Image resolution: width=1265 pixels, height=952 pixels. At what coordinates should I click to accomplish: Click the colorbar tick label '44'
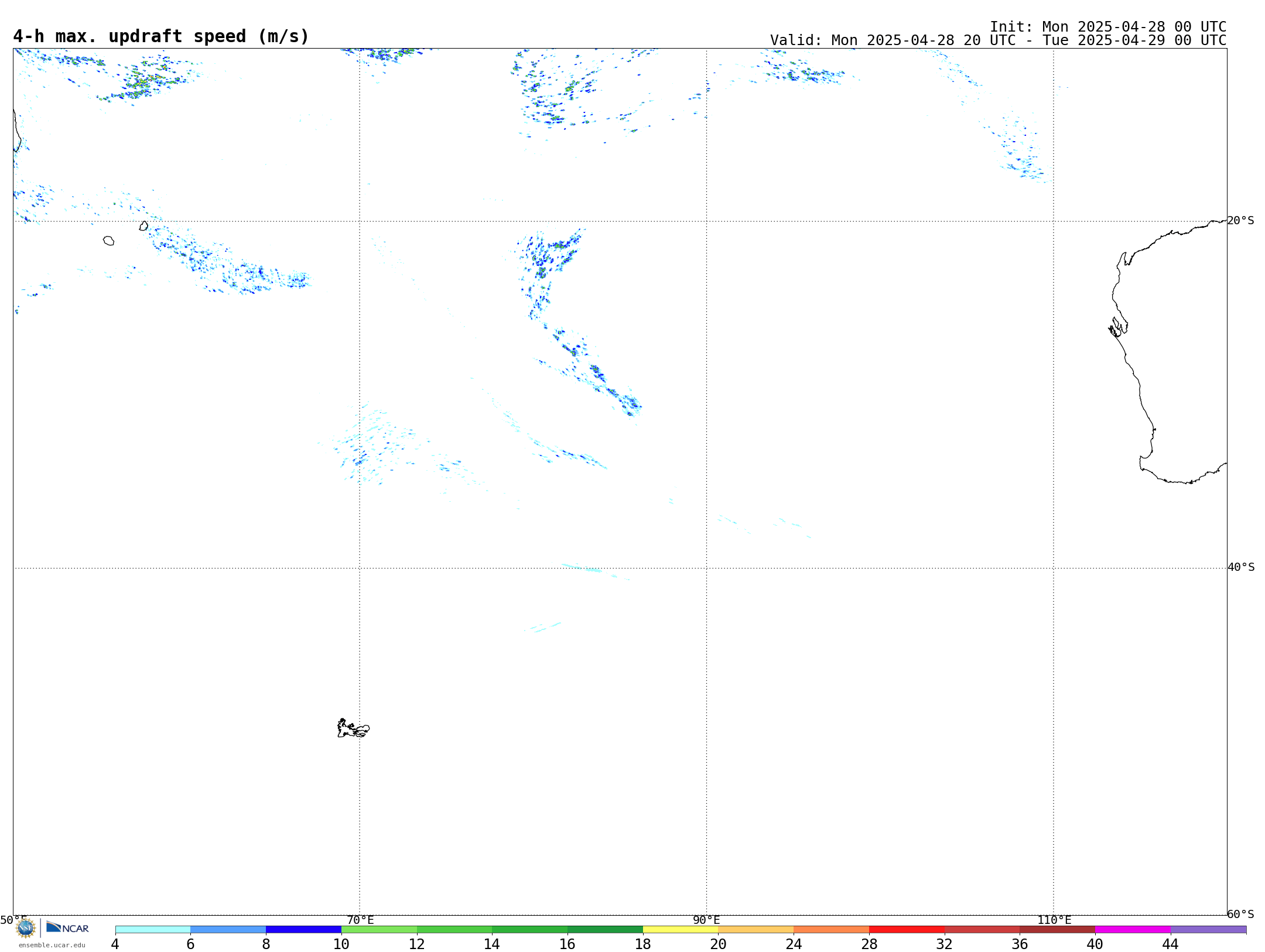coord(1171,944)
